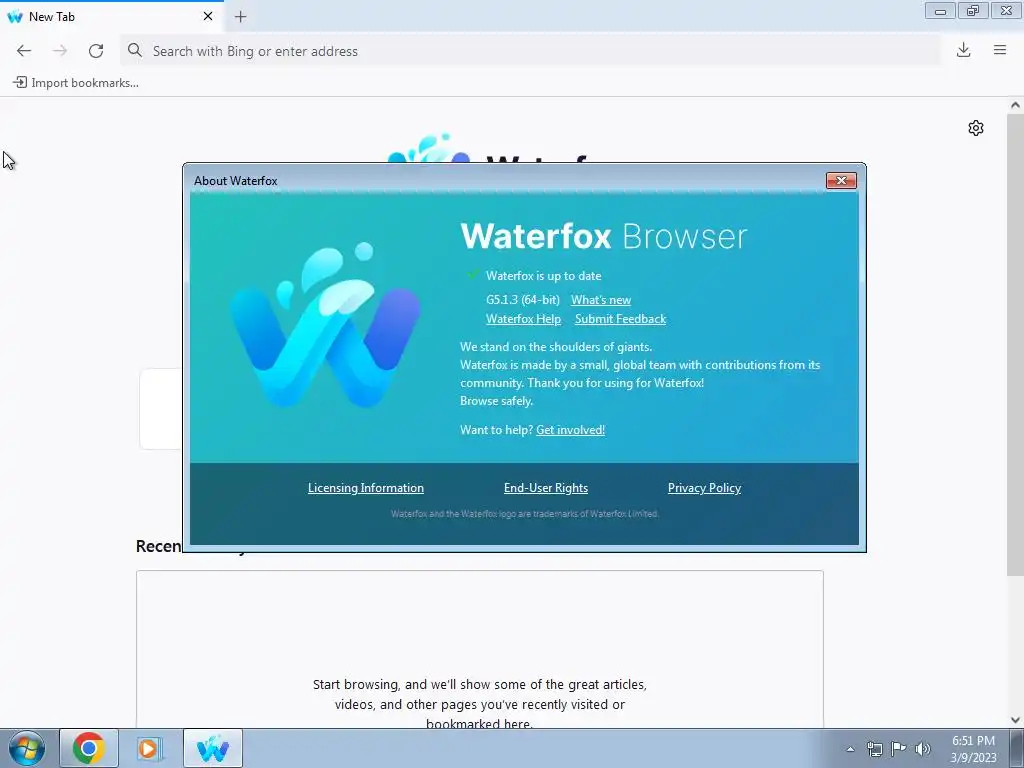Click Import bookmarks in bookmarks toolbar

76,83
